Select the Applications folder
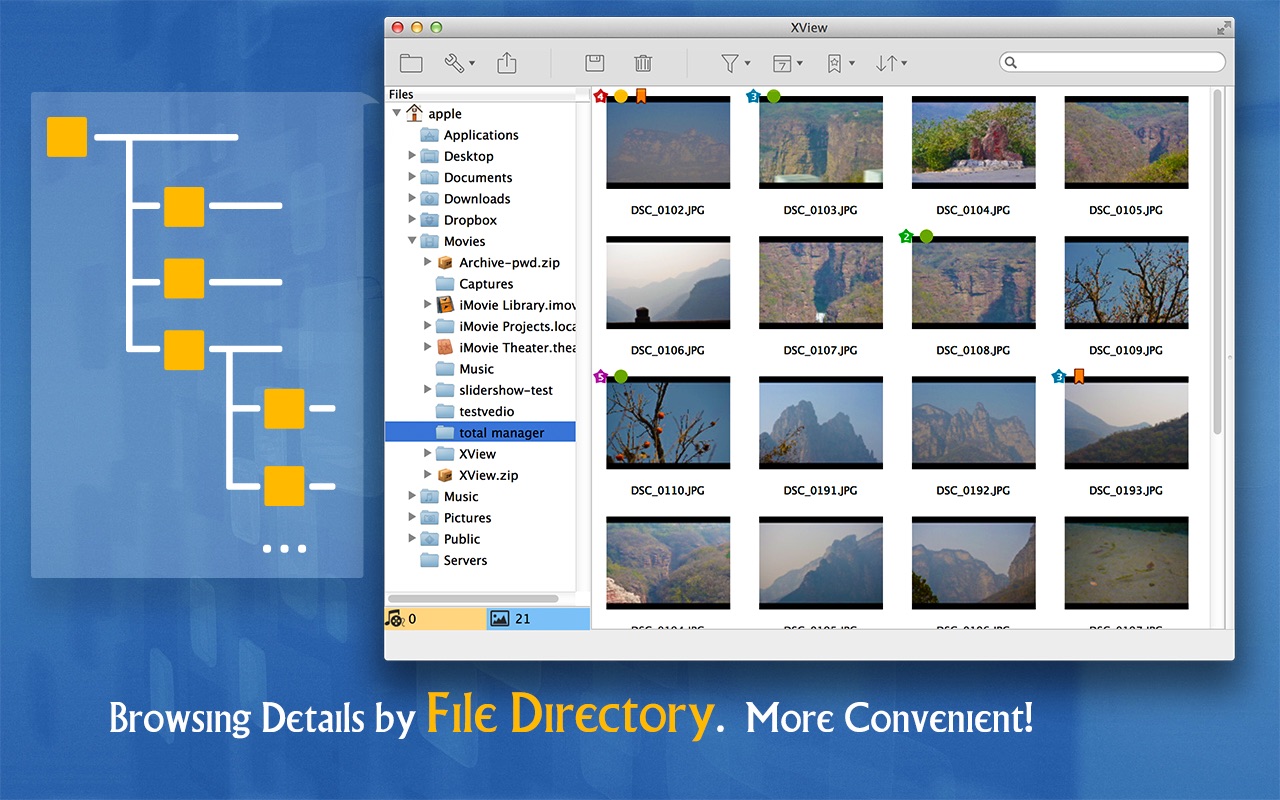The image size is (1280, 800). pyautogui.click(x=480, y=135)
